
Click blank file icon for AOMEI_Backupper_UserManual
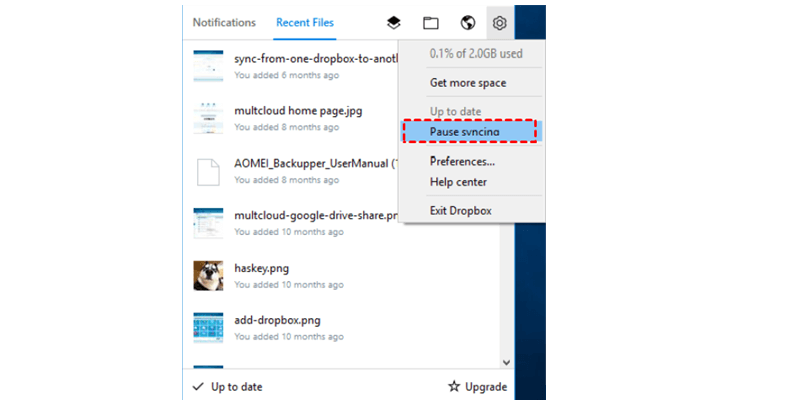coord(208,171)
